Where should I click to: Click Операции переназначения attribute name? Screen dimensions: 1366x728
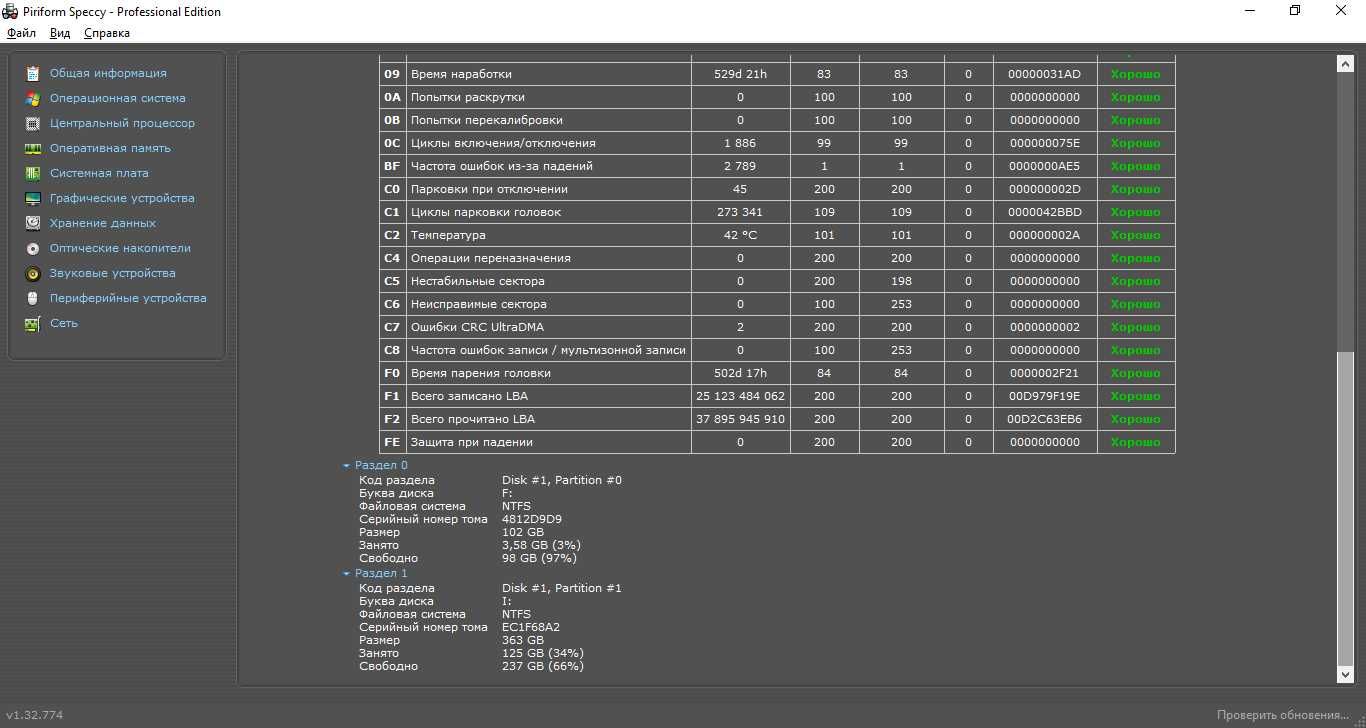pos(491,258)
